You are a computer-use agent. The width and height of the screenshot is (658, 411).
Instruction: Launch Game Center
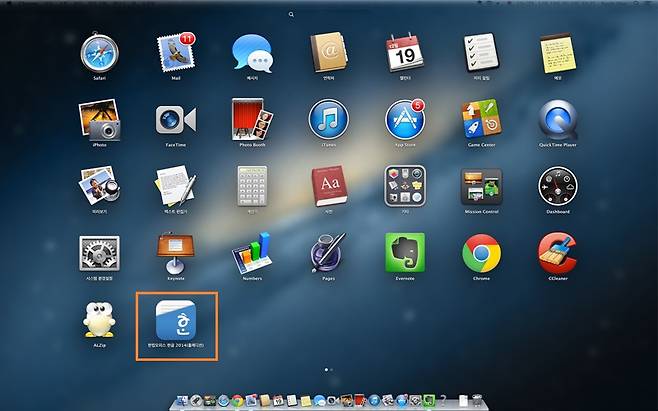(x=481, y=120)
